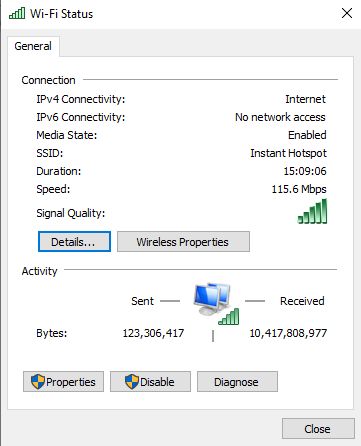Click the small signal bars under computers icon
Image resolution: width=361 pixels, height=446 pixels.
[229, 317]
